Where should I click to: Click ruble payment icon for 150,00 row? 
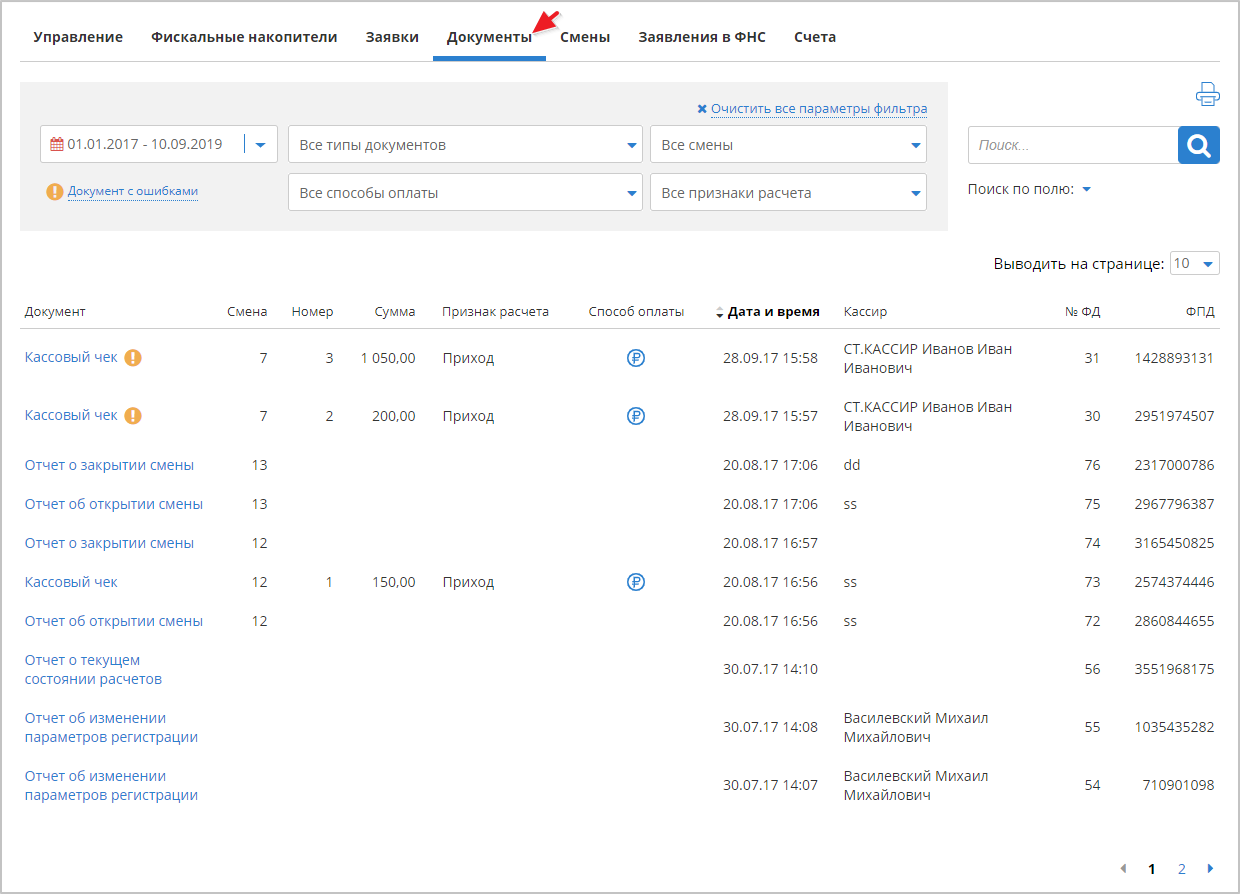click(x=636, y=582)
